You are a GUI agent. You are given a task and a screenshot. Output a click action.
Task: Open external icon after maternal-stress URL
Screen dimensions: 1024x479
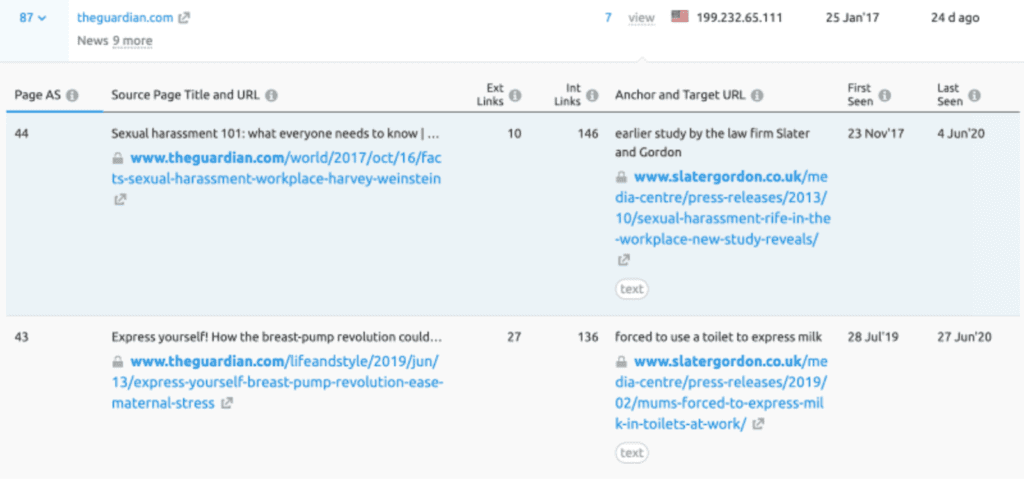pos(227,403)
